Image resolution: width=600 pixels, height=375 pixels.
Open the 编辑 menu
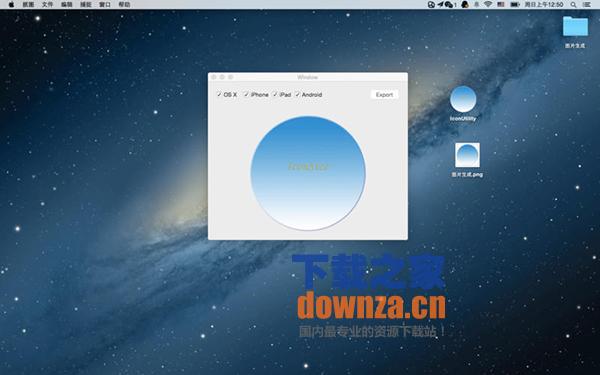[67, 5]
